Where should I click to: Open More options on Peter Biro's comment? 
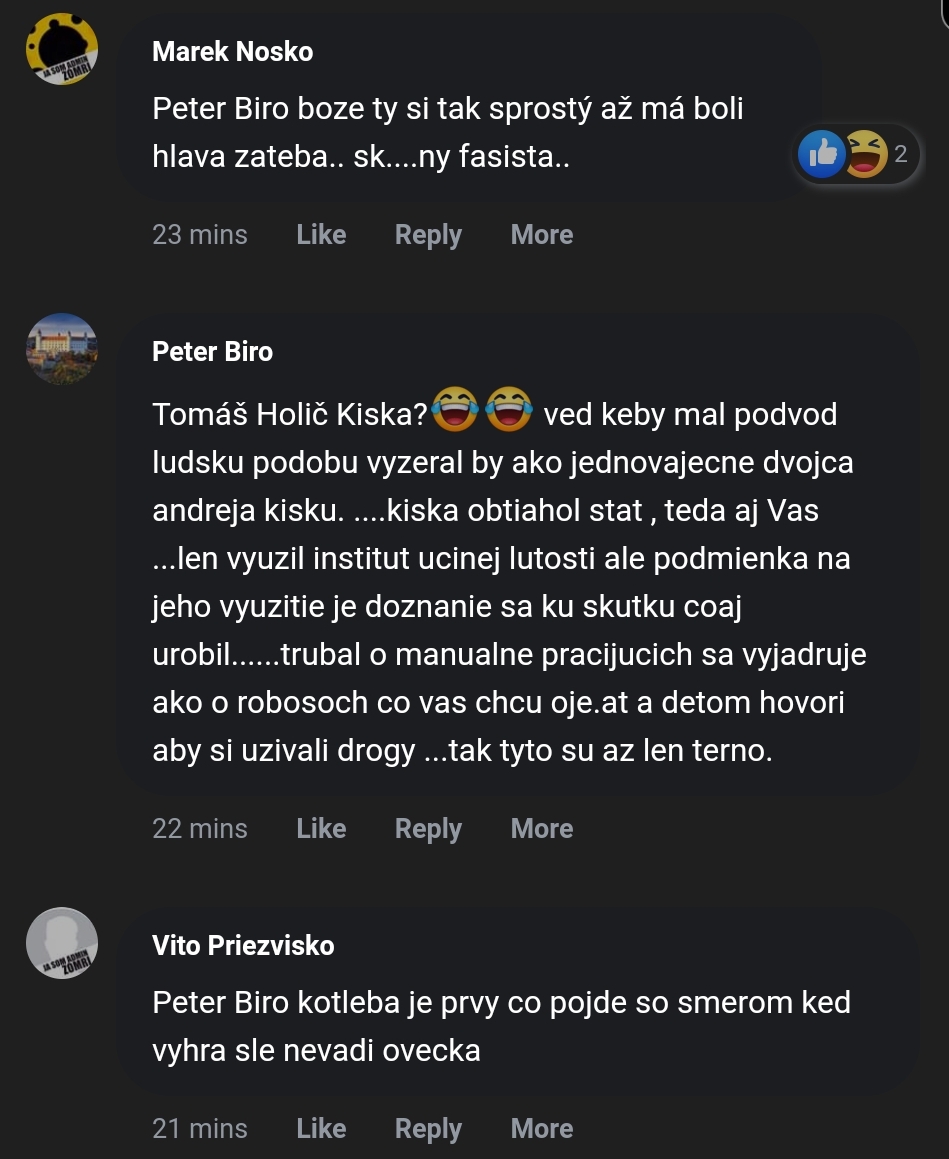point(542,829)
